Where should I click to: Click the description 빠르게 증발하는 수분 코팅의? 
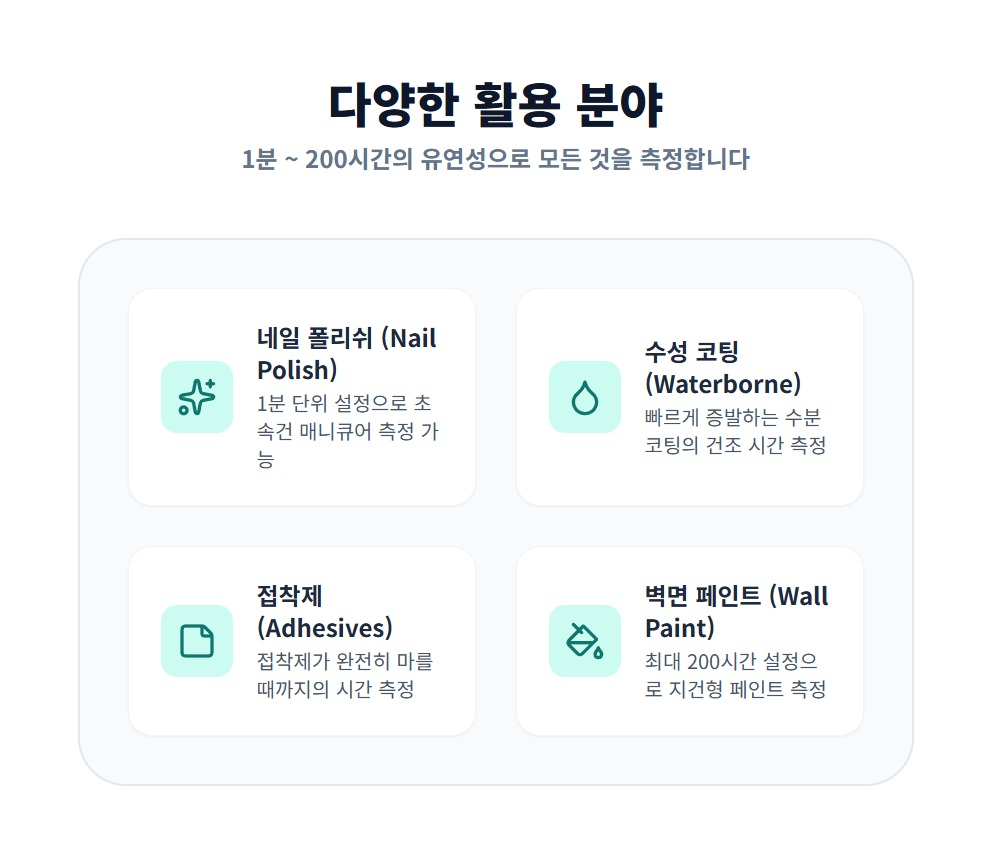735,431
